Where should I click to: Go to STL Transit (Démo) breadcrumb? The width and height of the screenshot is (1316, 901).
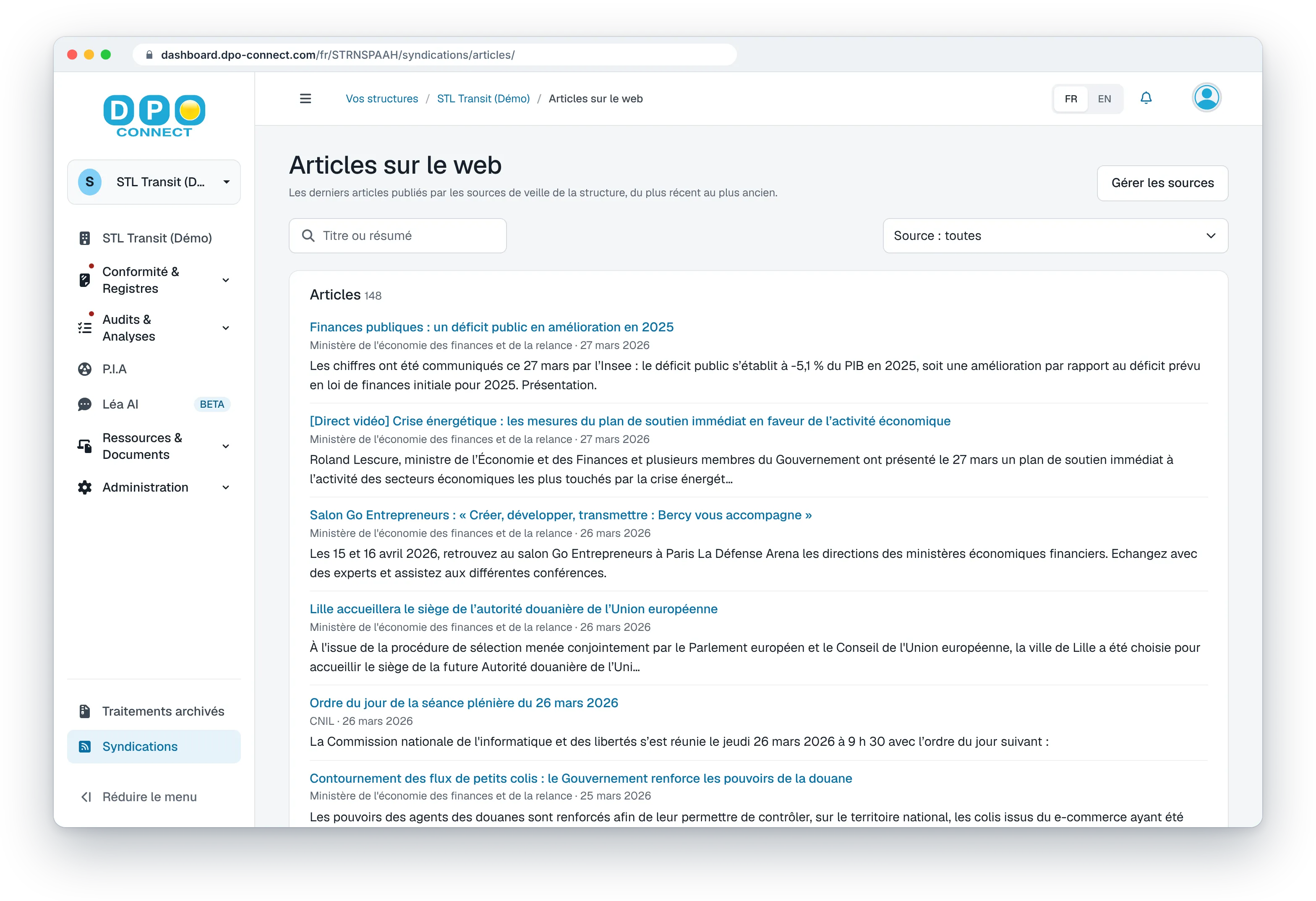point(483,99)
